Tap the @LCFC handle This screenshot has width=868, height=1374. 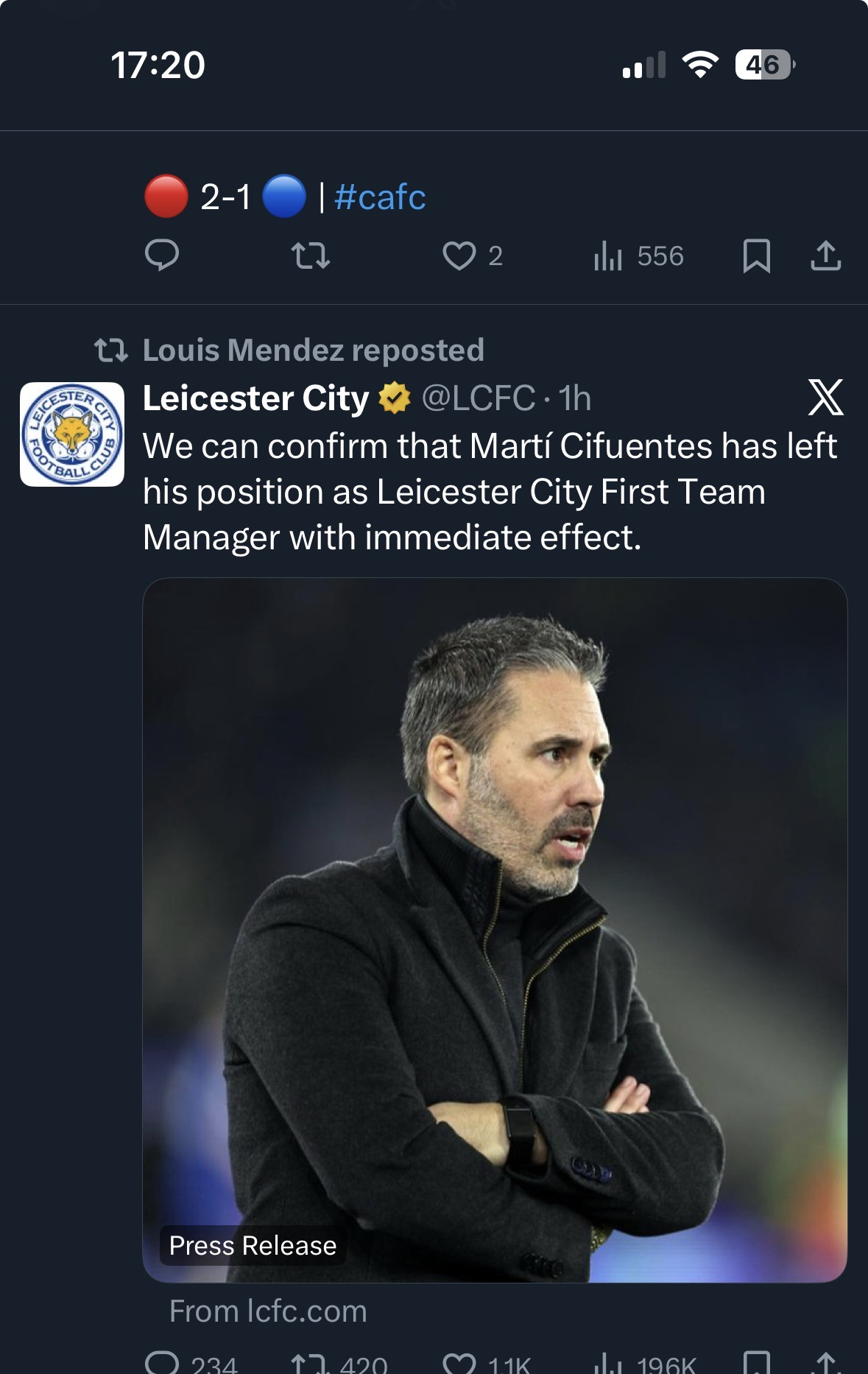(479, 398)
